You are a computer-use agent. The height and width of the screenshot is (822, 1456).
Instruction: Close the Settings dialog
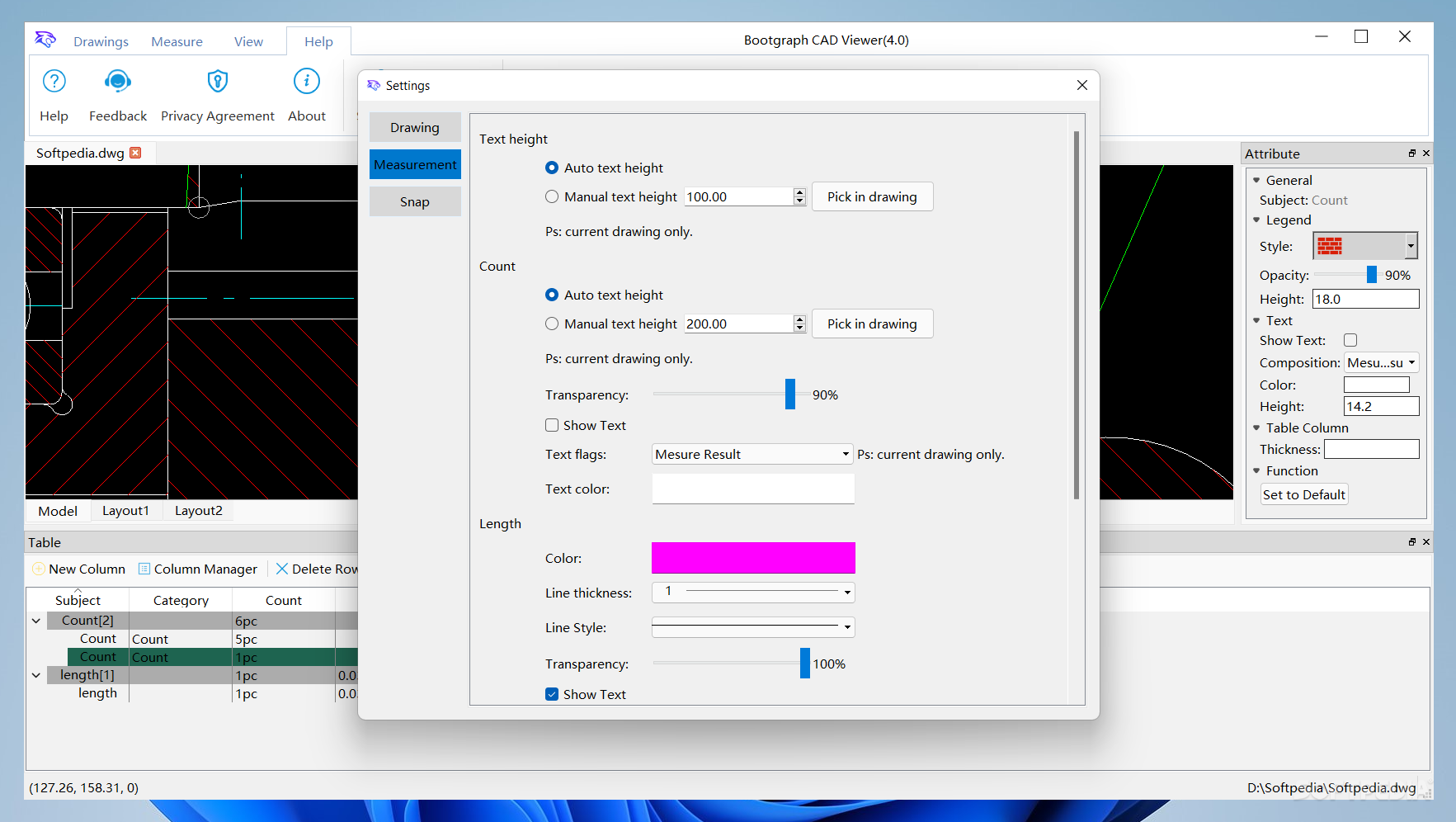coord(1082,85)
